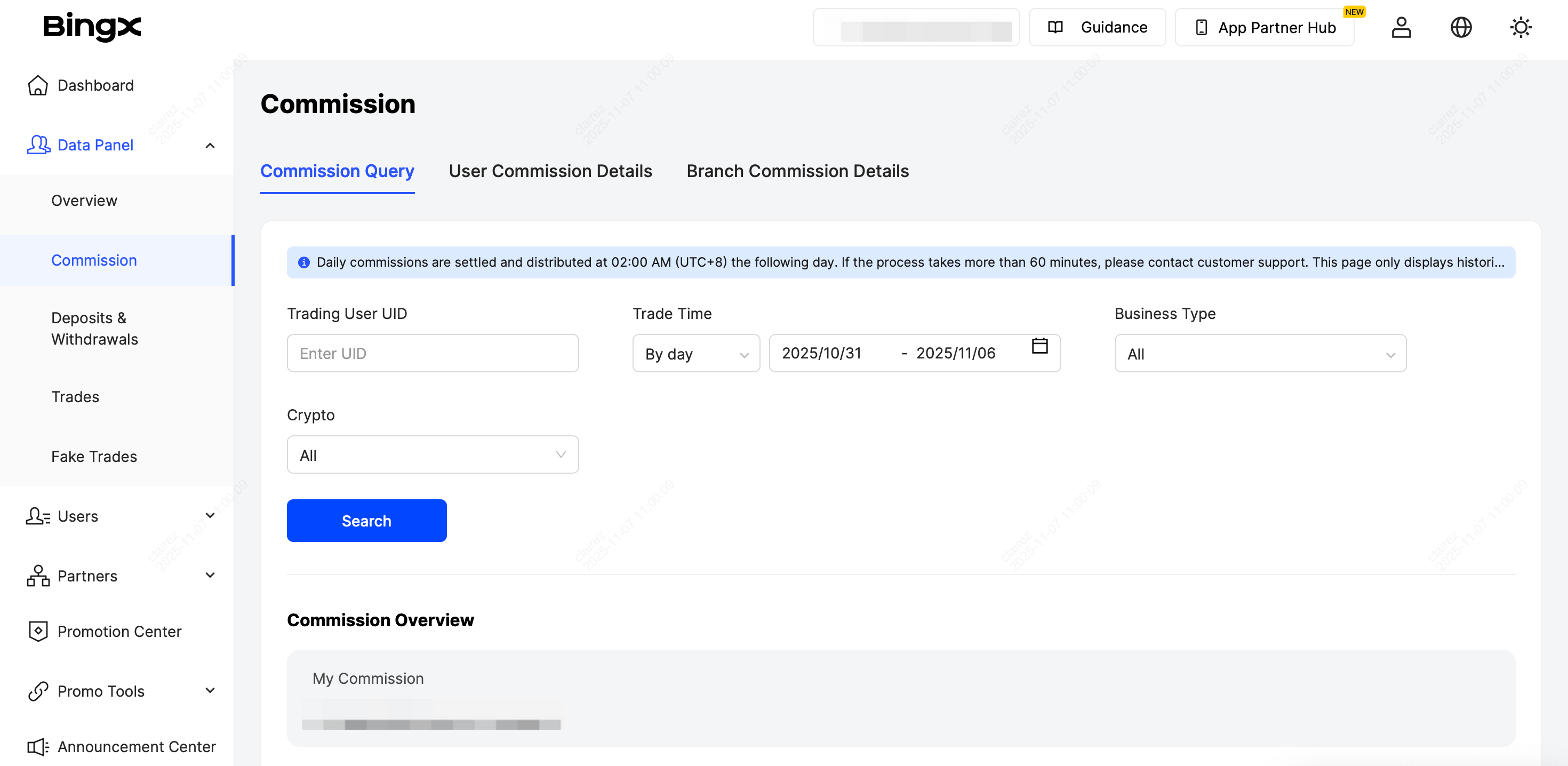The image size is (1568, 766).
Task: Click the BingX logo
Action: click(x=92, y=27)
